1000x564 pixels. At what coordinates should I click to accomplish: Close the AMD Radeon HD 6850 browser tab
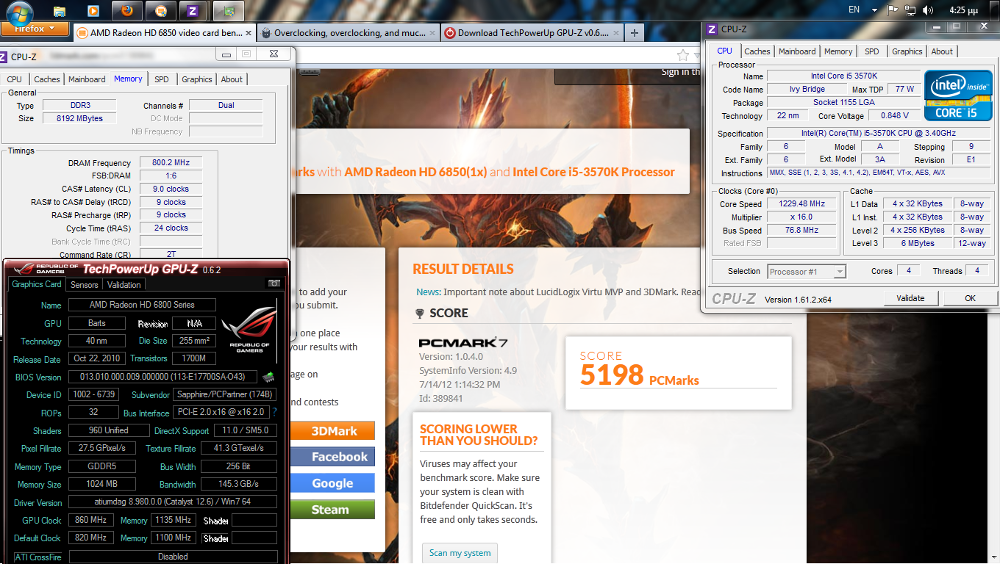(249, 33)
